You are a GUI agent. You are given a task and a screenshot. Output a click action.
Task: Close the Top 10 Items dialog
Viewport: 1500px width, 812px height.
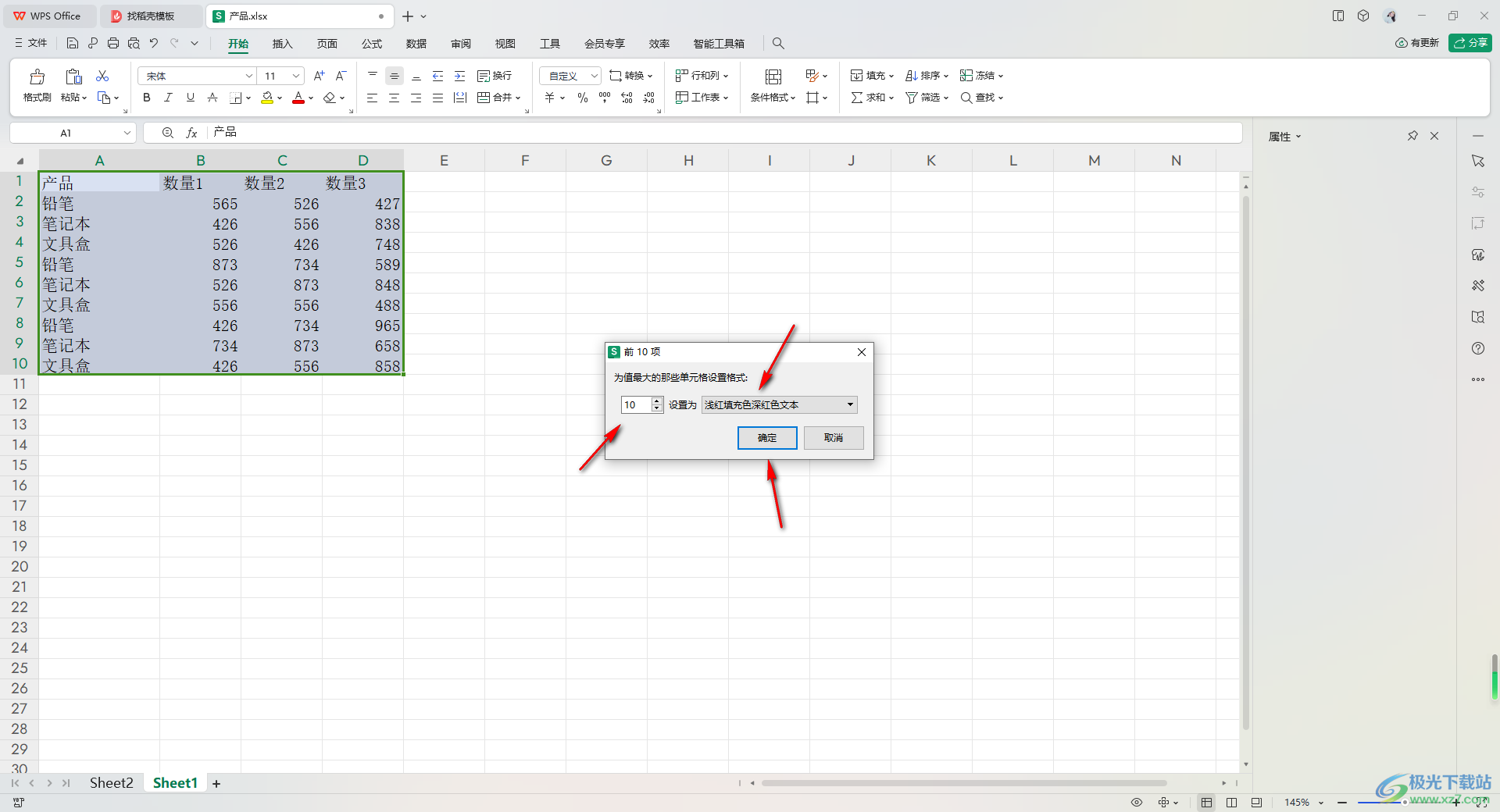[x=862, y=352]
